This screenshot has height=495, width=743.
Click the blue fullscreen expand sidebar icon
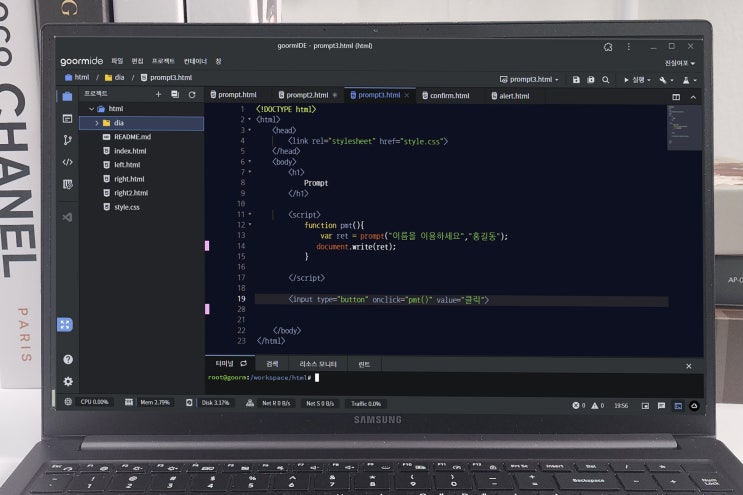coord(65,324)
